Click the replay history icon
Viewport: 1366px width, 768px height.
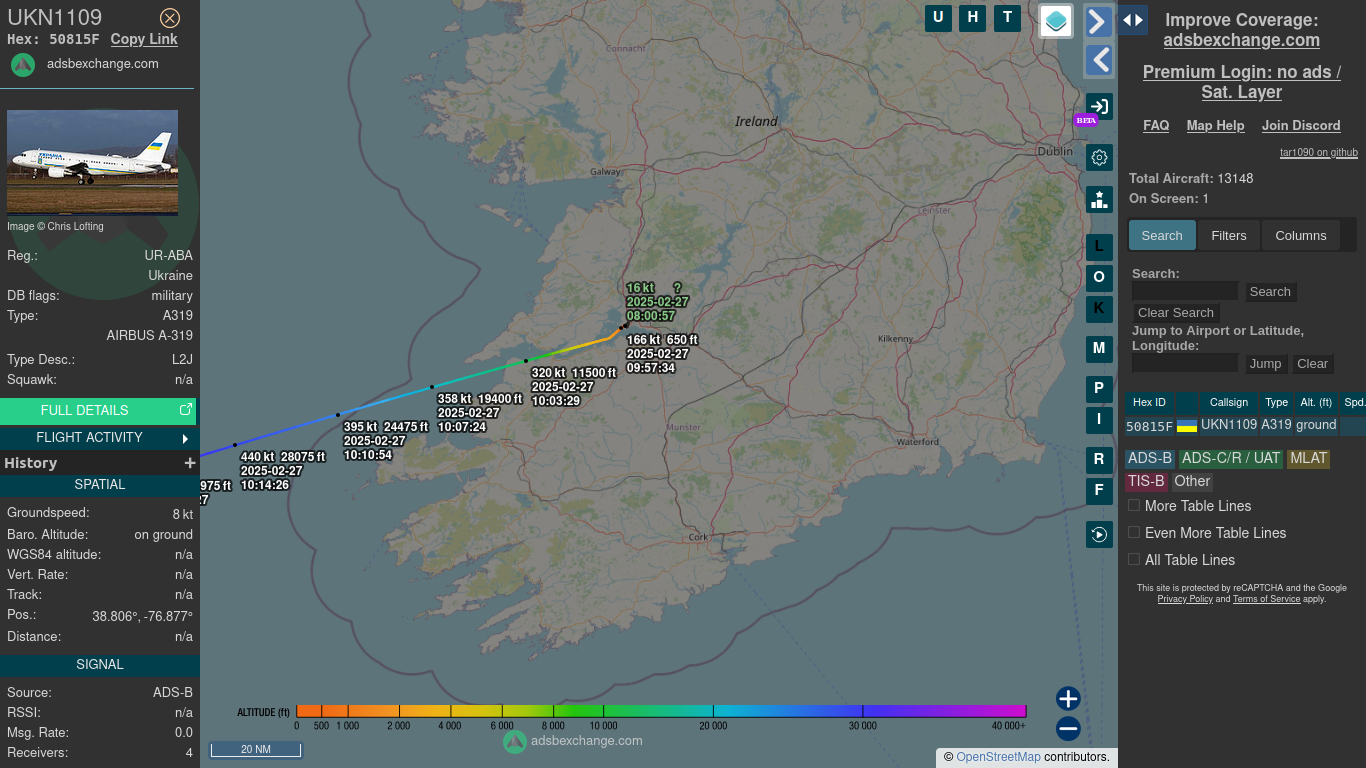[1099, 535]
